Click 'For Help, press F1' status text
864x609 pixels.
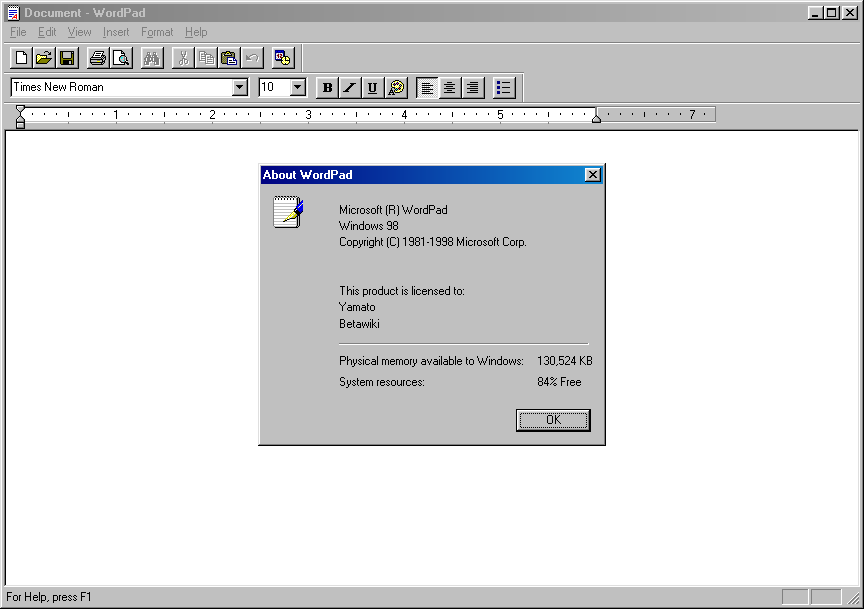[49, 597]
